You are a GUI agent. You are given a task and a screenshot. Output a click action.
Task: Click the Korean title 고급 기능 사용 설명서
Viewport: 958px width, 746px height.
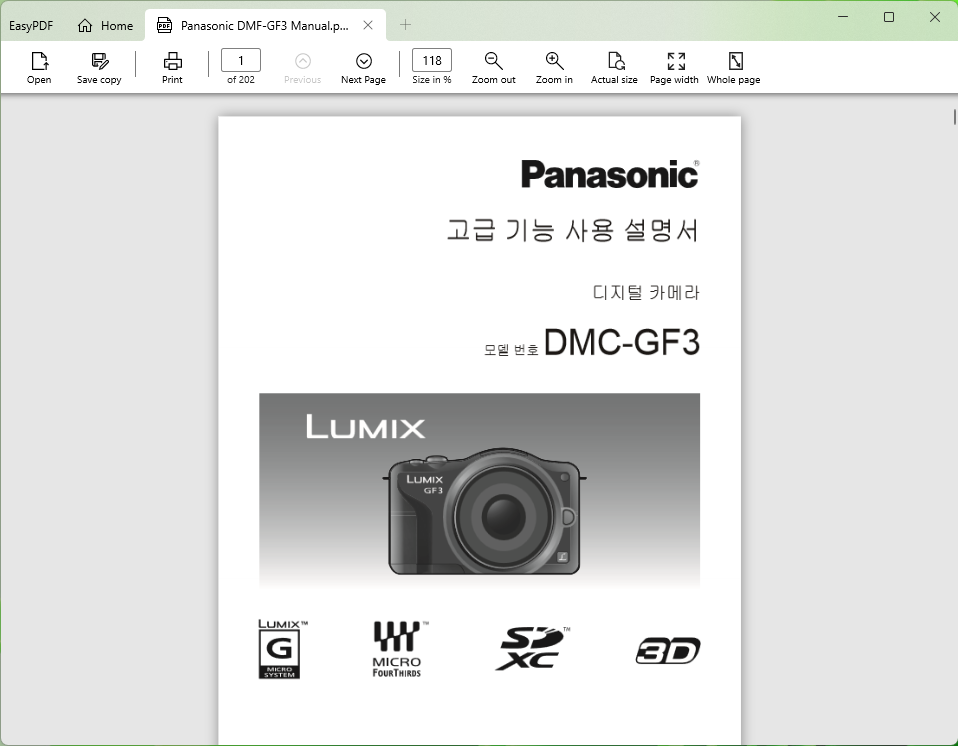572,230
